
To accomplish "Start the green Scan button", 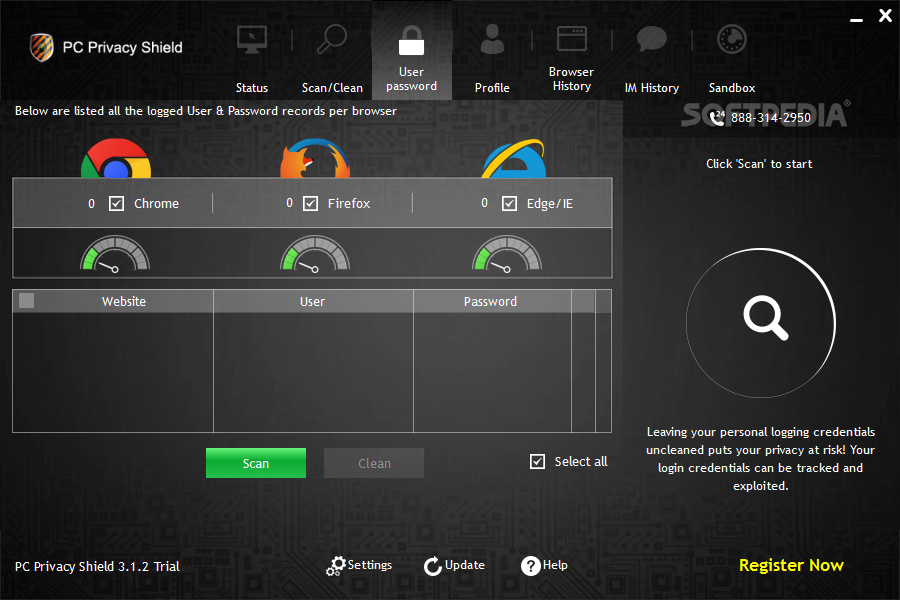I will [256, 463].
